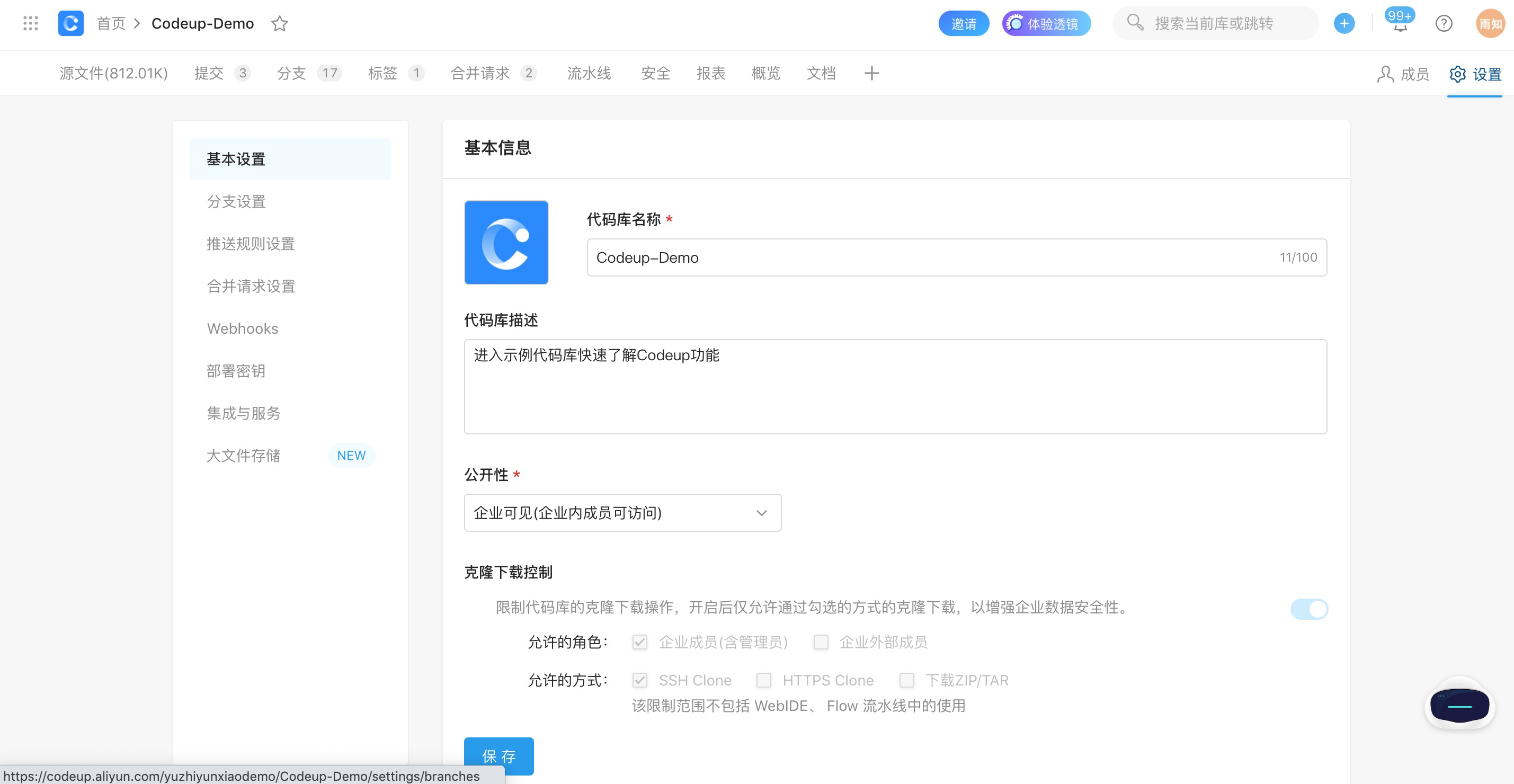Toggle SSH Clone checkbox
Viewport: 1514px width, 784px height.
(639, 680)
